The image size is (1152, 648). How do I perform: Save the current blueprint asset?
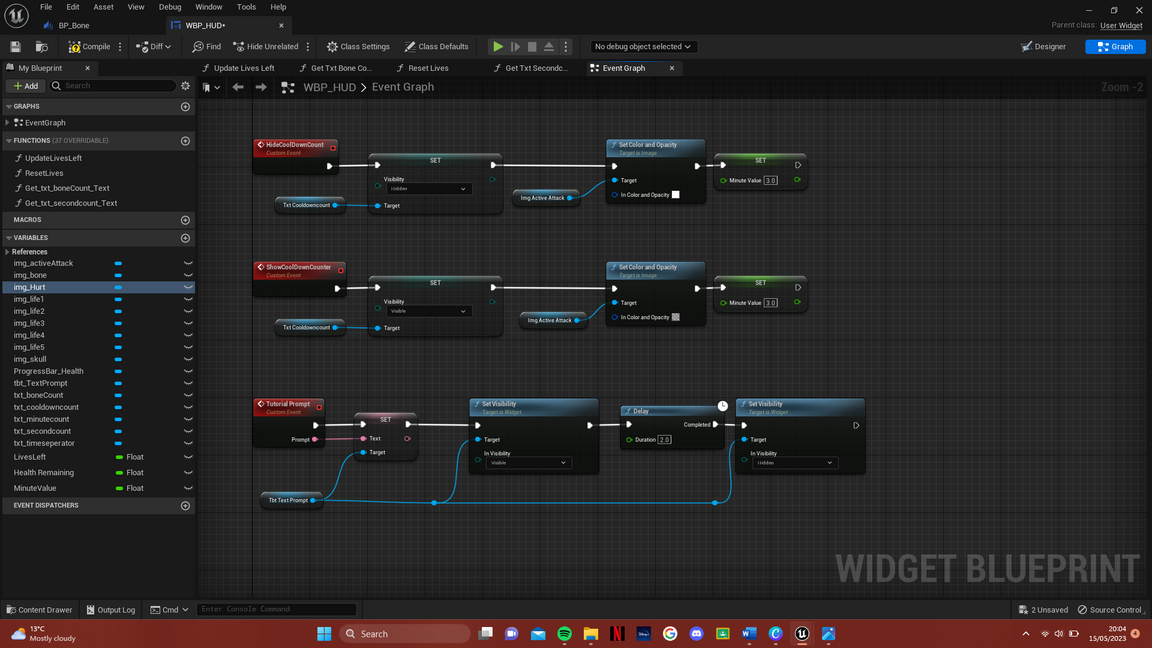tap(15, 46)
